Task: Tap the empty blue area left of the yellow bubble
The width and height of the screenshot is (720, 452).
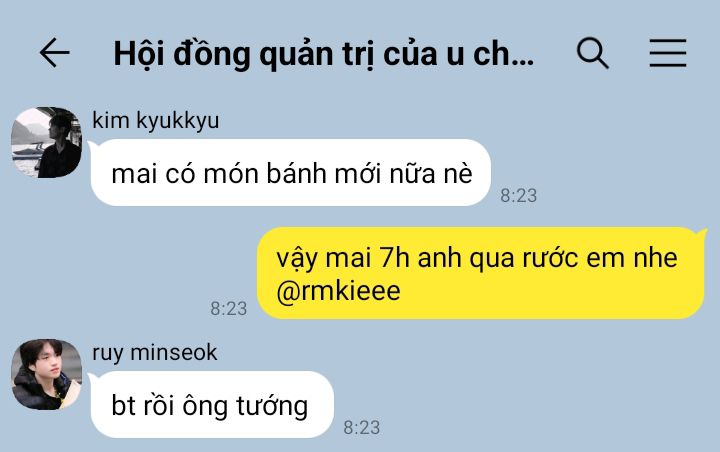Action: 129,271
